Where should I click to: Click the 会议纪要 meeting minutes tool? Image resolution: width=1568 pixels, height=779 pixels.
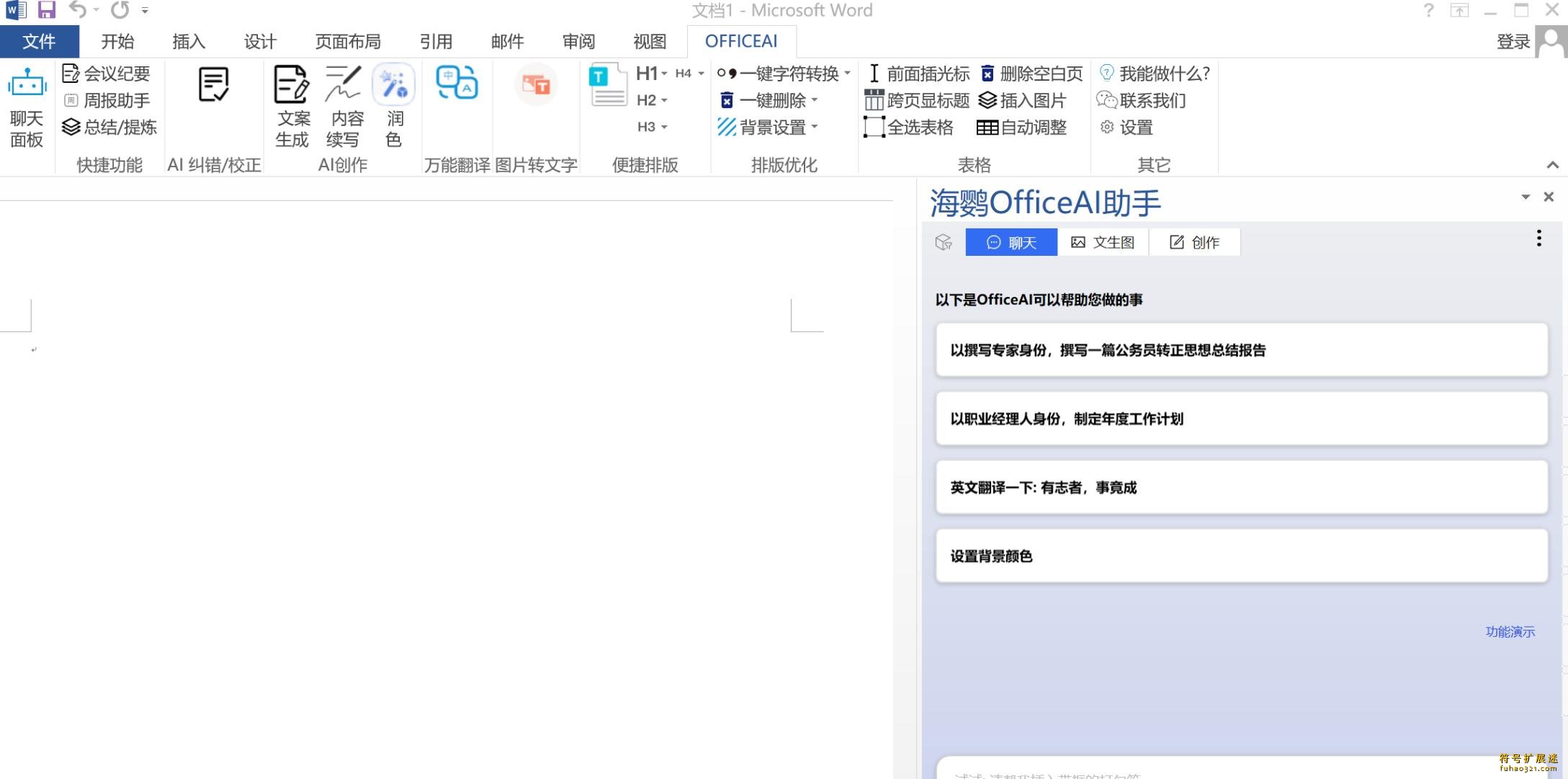pyautogui.click(x=107, y=74)
